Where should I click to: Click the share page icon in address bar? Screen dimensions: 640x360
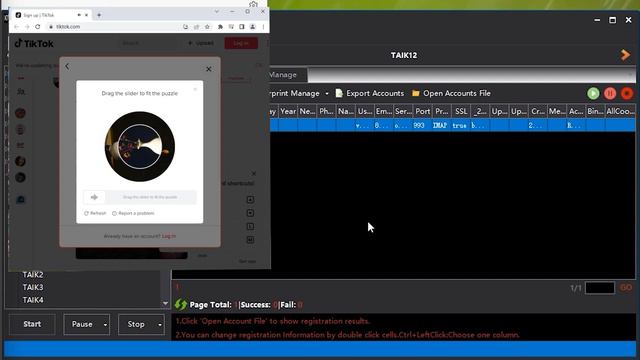point(196,27)
